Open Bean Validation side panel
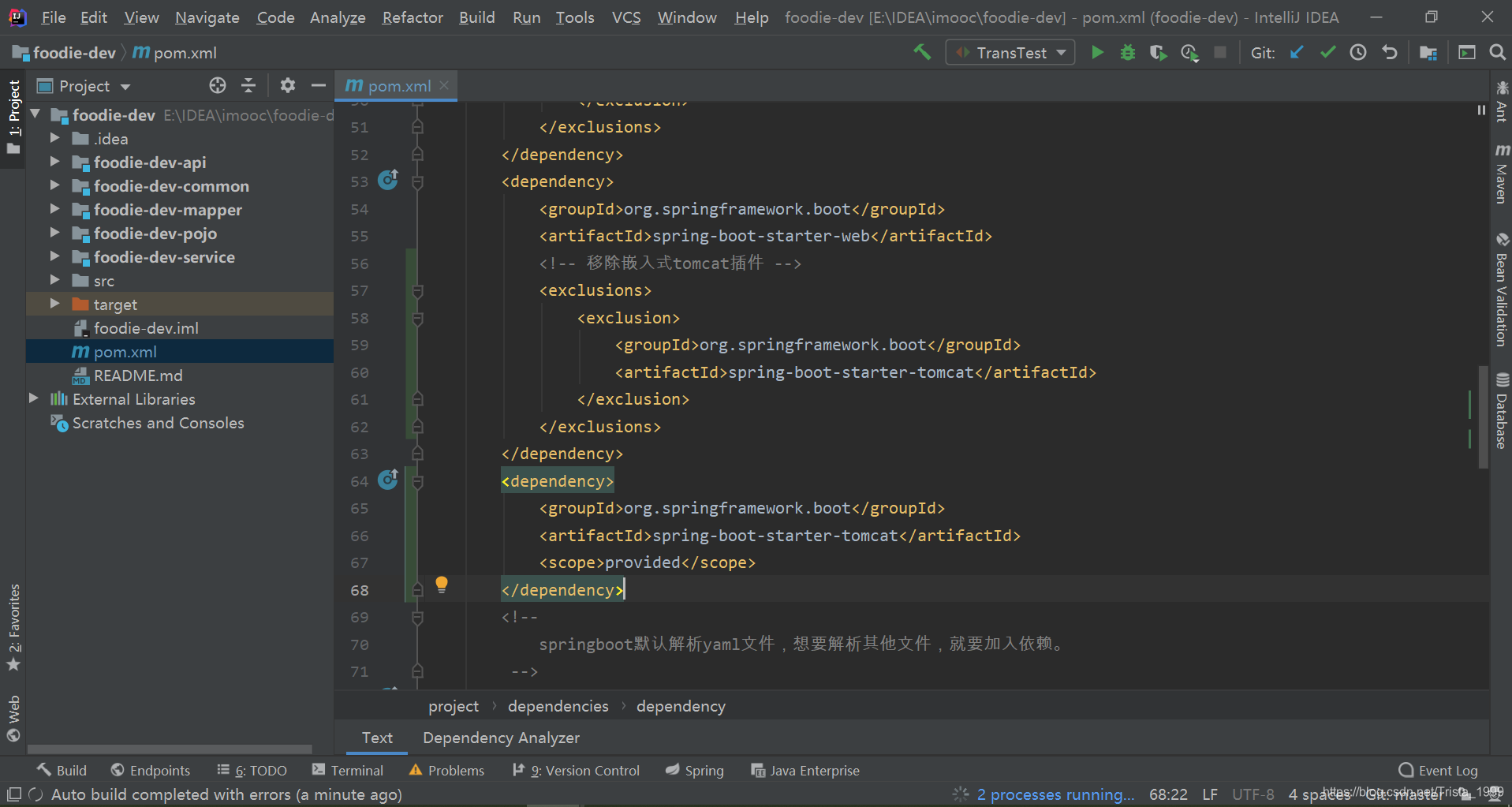Image resolution: width=1512 pixels, height=807 pixels. coord(1501,290)
